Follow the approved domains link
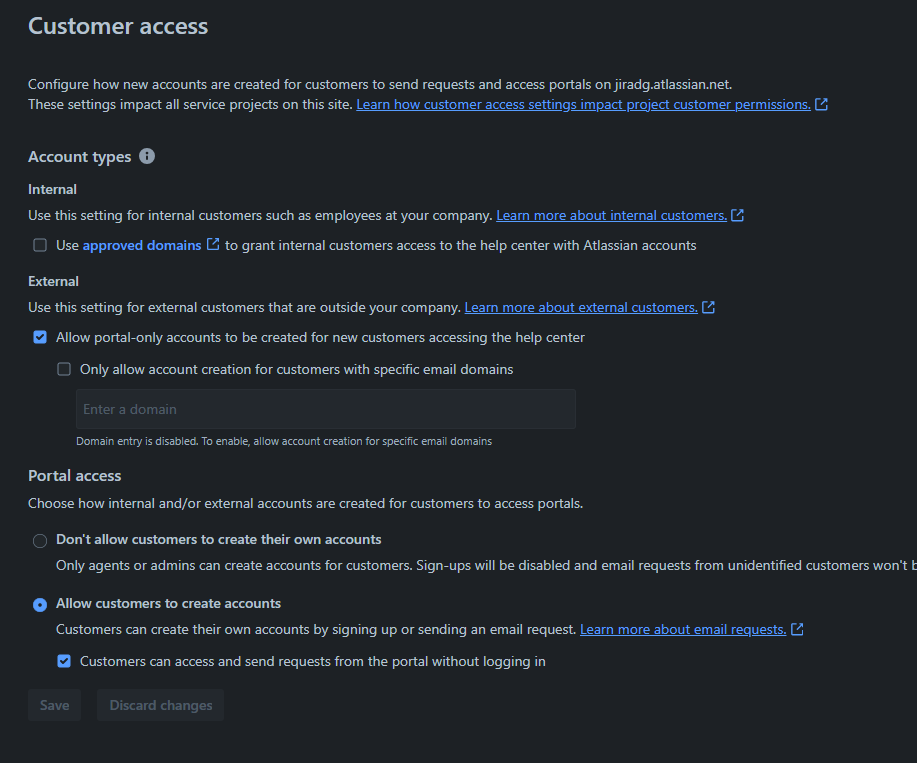 click(142, 246)
